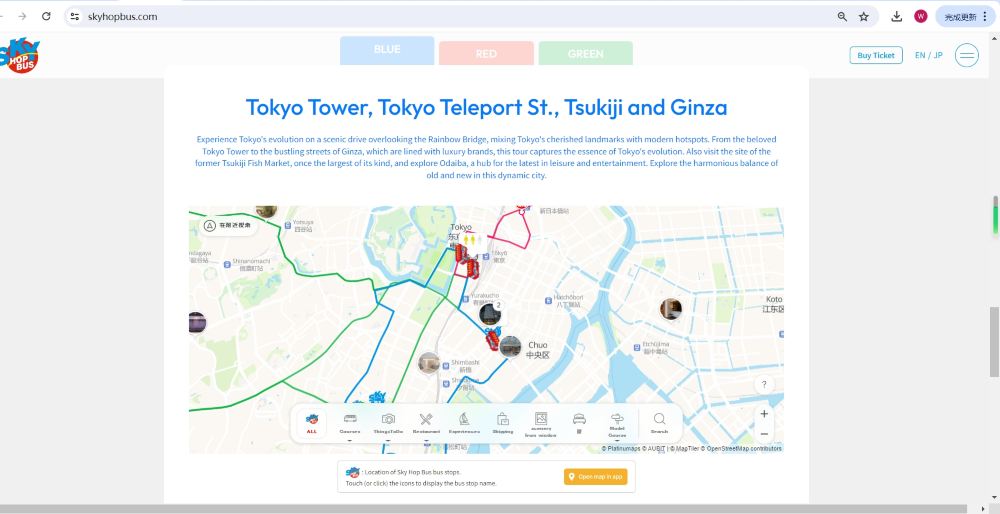
Task: Open photo thumbnail at map left edge
Action: pos(197,323)
